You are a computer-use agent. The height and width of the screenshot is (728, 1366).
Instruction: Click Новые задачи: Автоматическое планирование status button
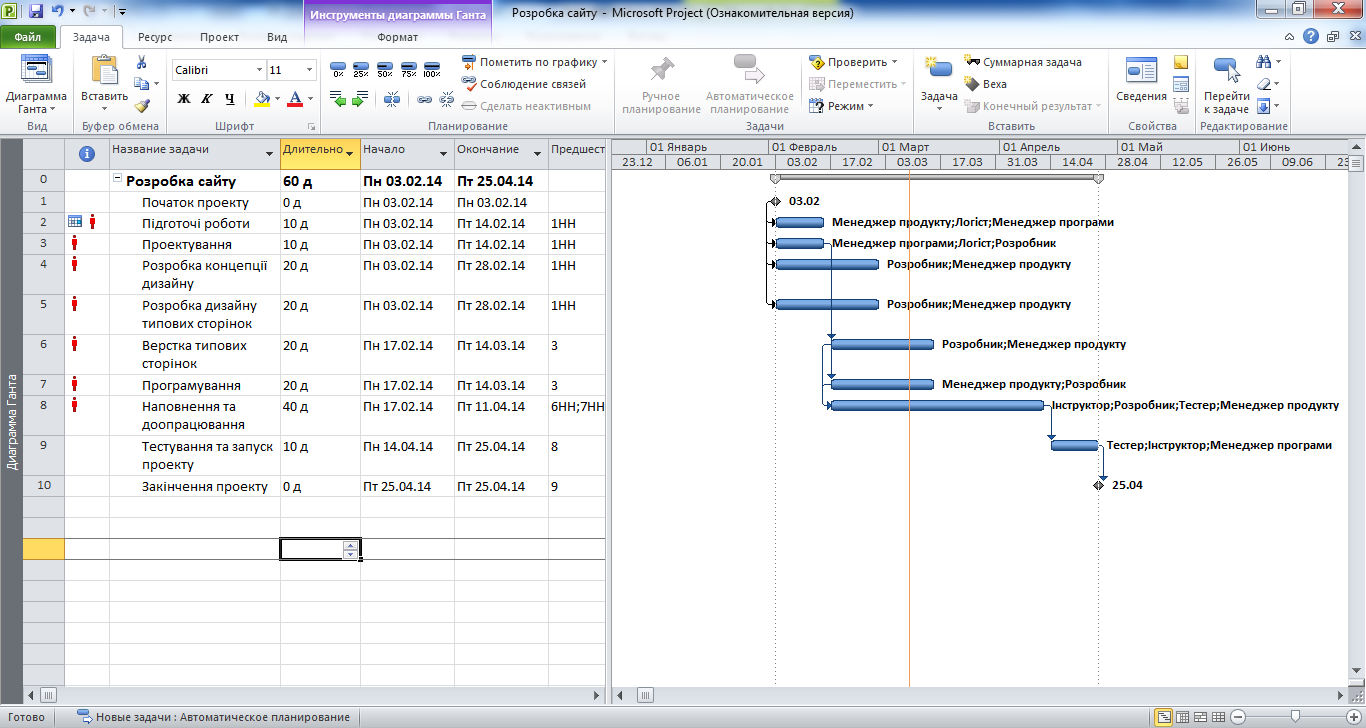pyautogui.click(x=214, y=717)
